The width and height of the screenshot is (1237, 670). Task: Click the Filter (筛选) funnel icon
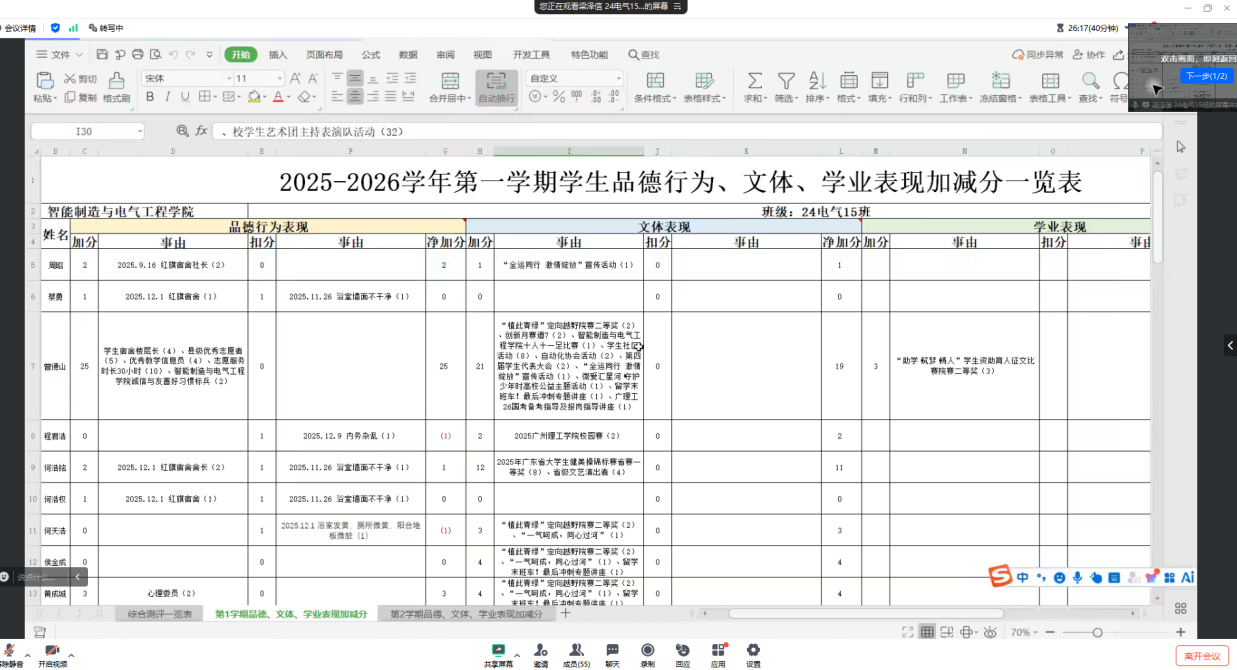786,81
